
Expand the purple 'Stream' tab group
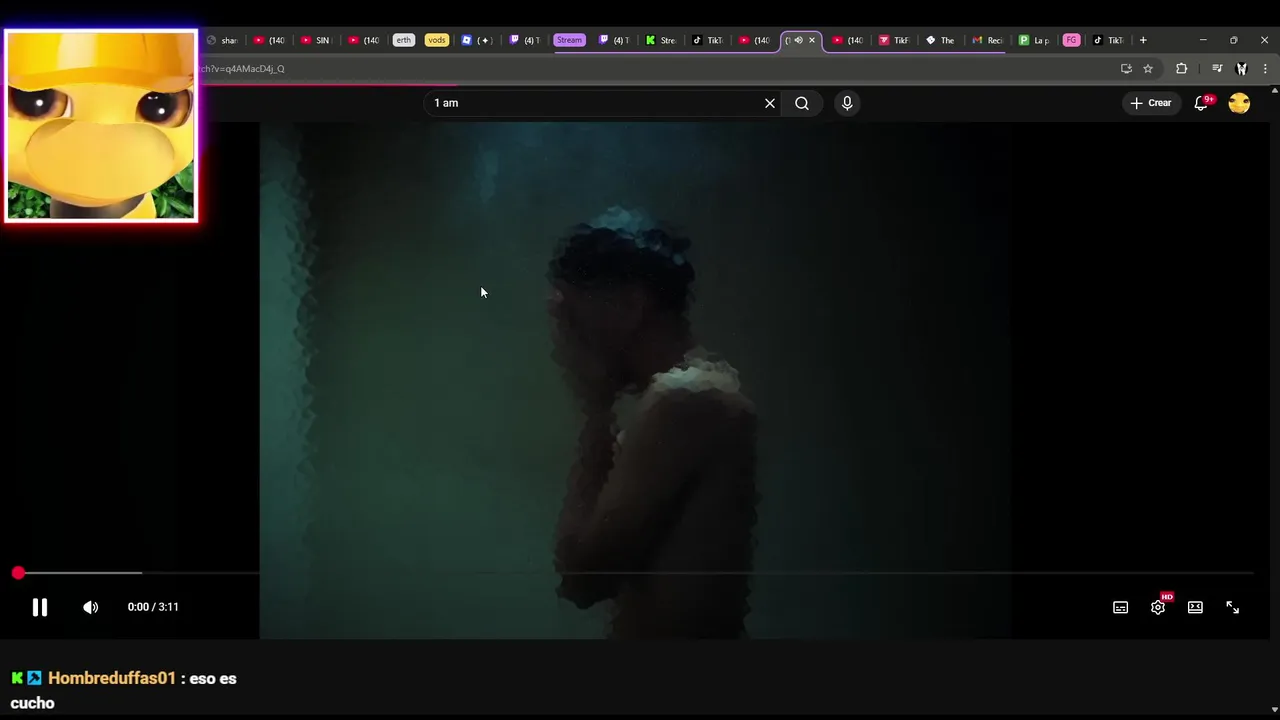tap(569, 40)
